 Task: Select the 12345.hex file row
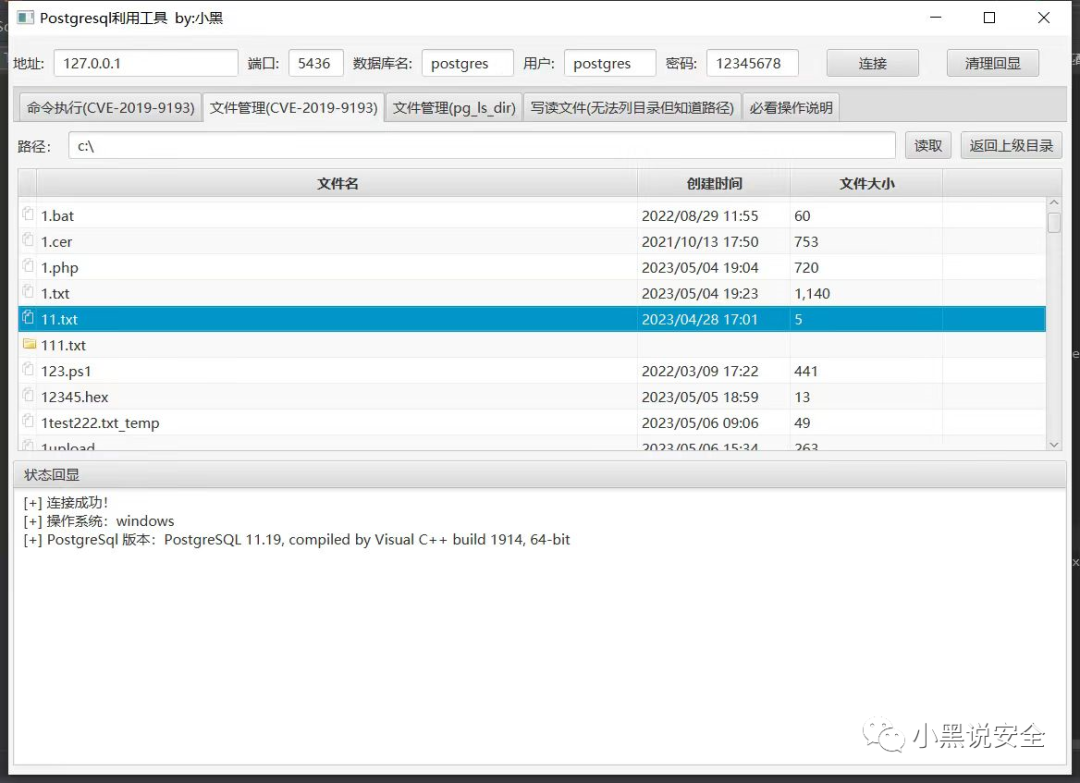tap(532, 397)
